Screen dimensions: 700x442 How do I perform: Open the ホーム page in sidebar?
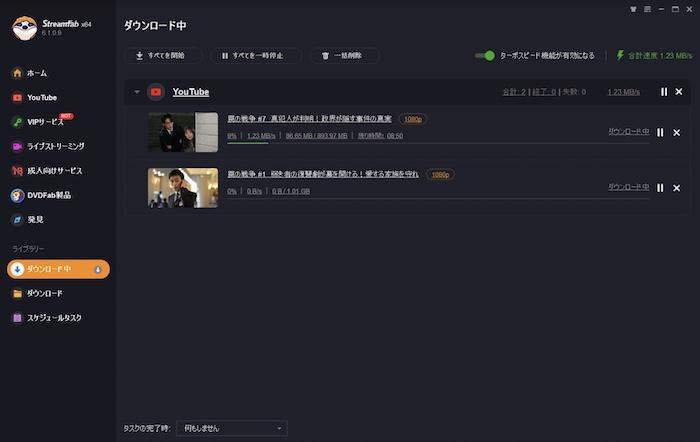click(x=37, y=73)
